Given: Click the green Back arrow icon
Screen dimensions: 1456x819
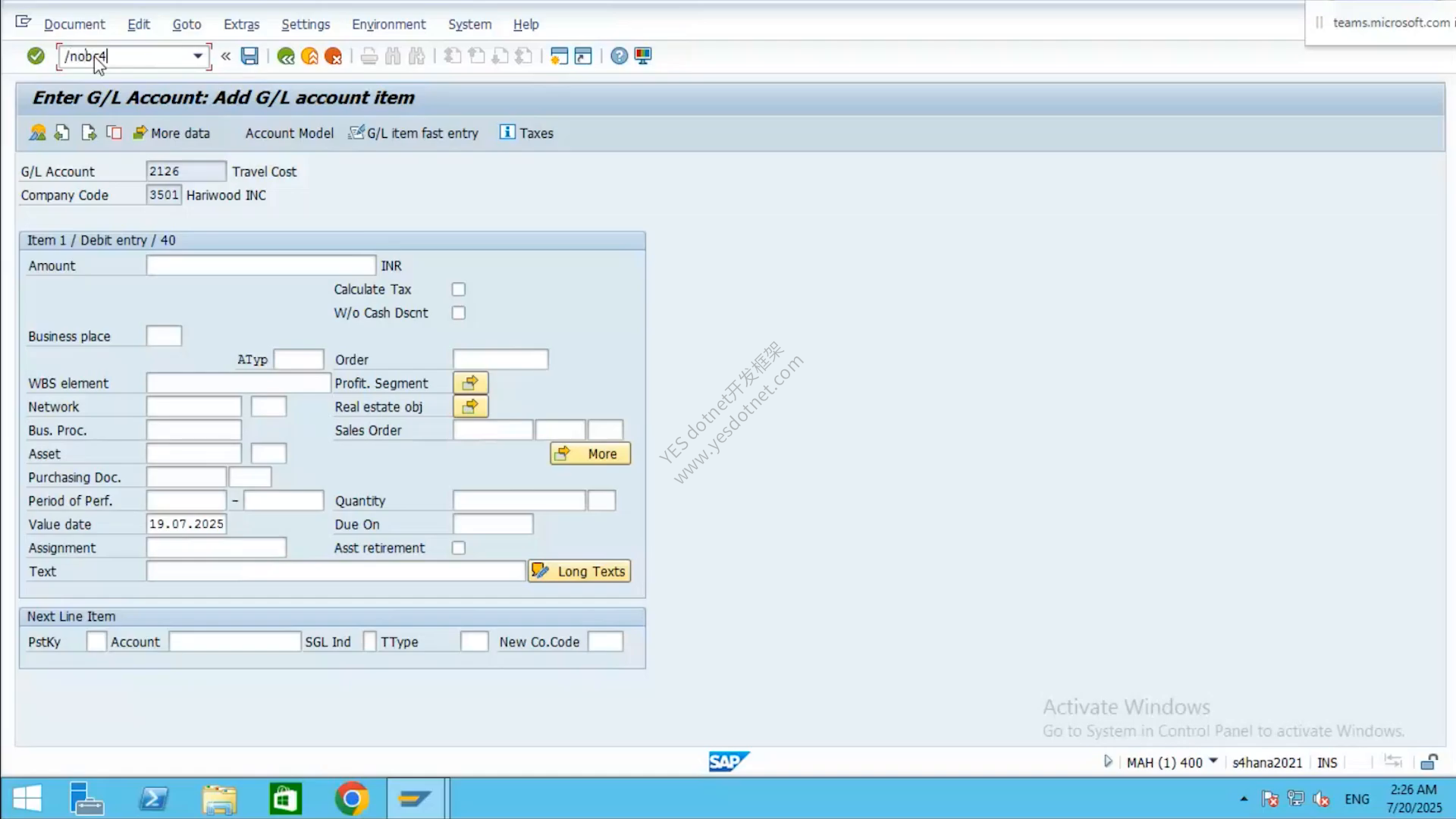Looking at the screenshot, I should click(286, 56).
